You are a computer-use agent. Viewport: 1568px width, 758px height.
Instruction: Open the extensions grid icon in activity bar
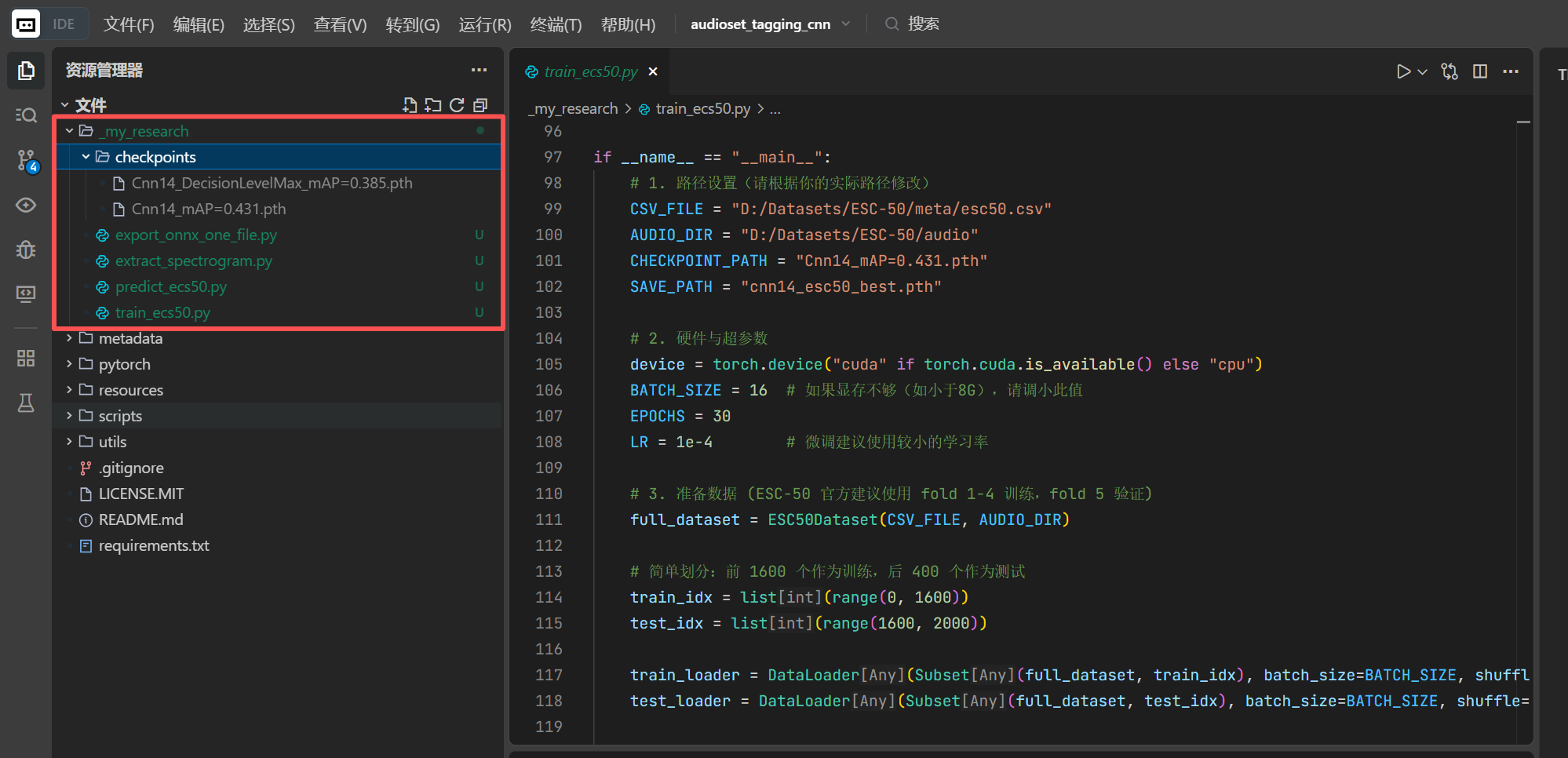tap(26, 359)
